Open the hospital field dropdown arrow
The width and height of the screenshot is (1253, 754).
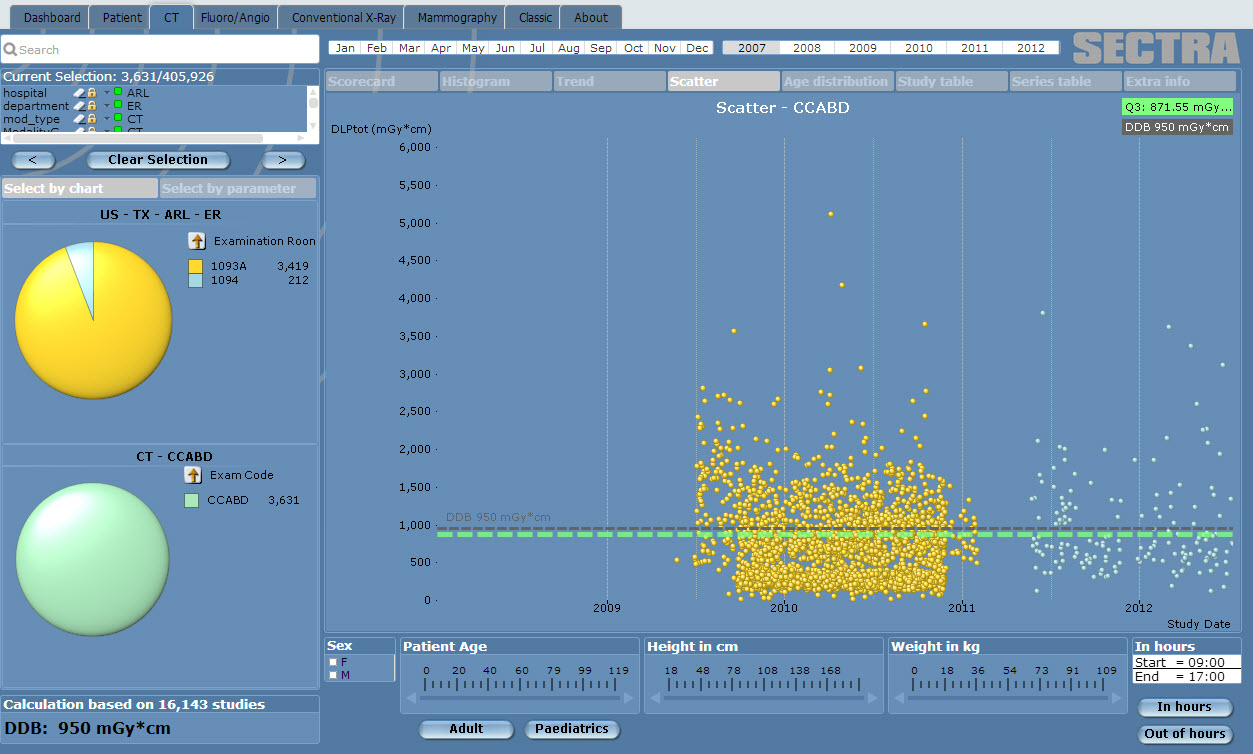pos(106,93)
